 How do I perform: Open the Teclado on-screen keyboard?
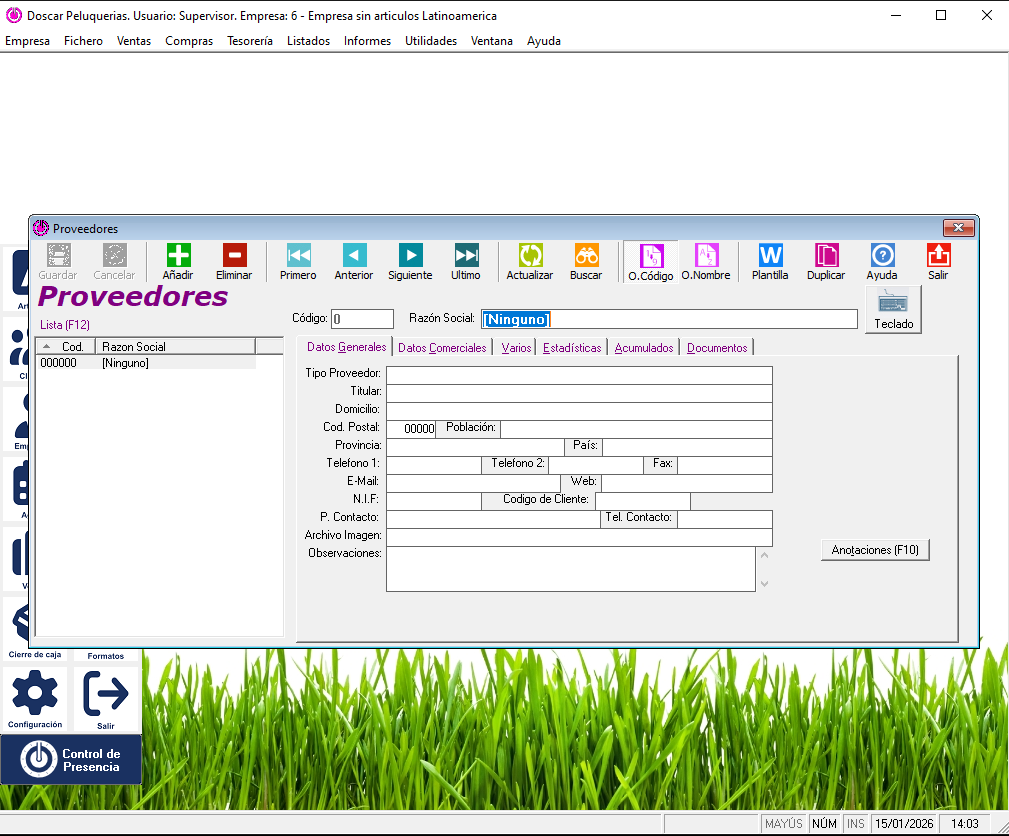[x=893, y=309]
